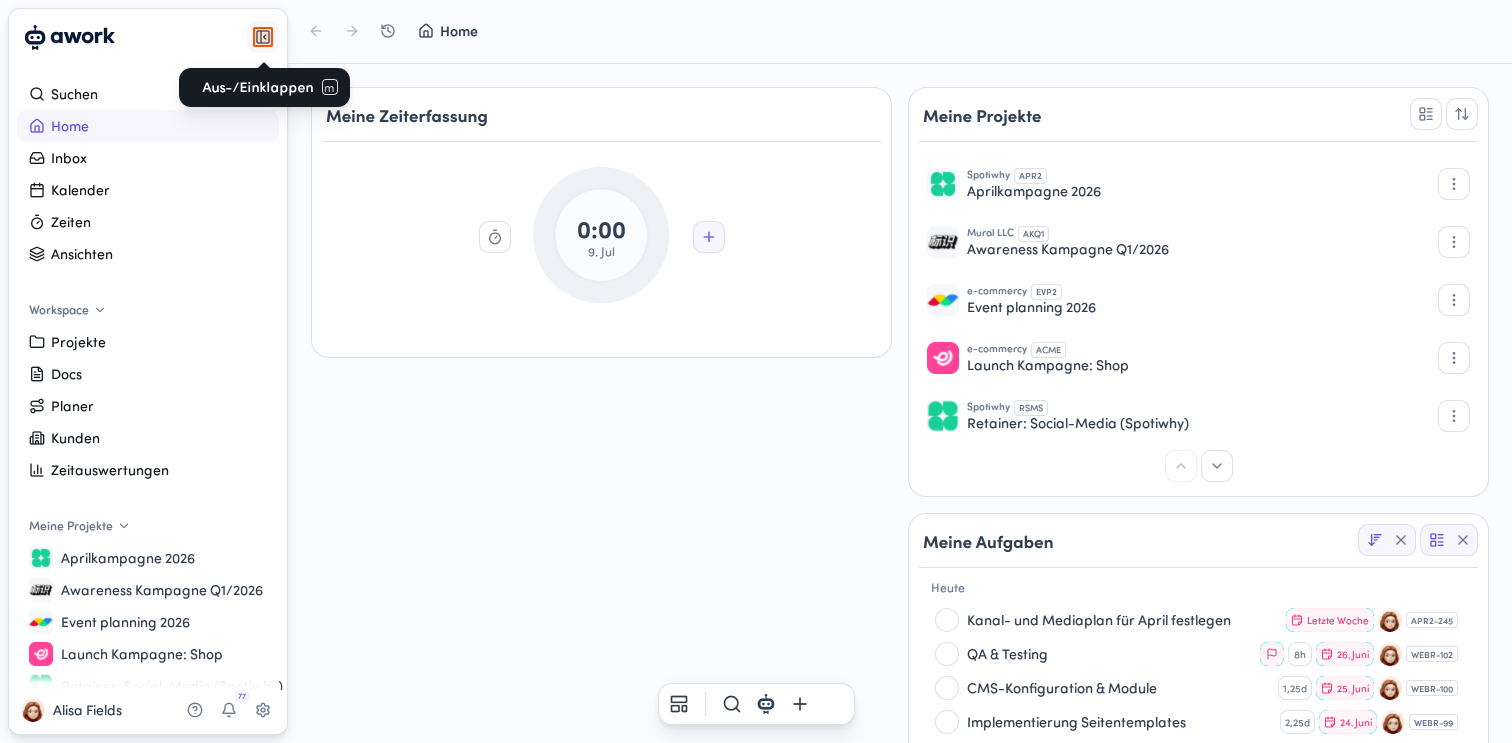Open Zeitauswertungen in Workspace
The height and width of the screenshot is (743, 1512).
(148, 470)
